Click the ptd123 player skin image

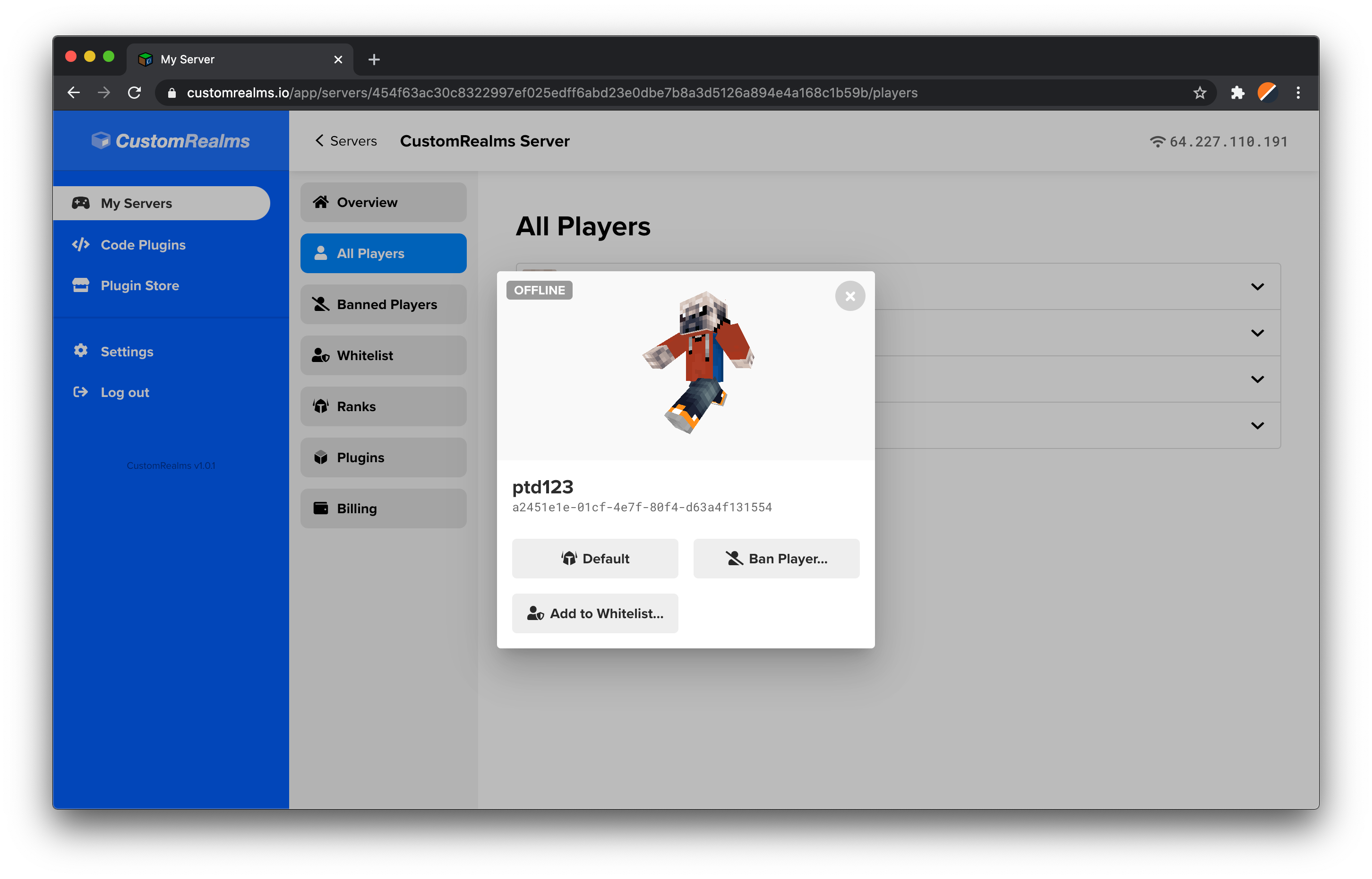coord(699,362)
